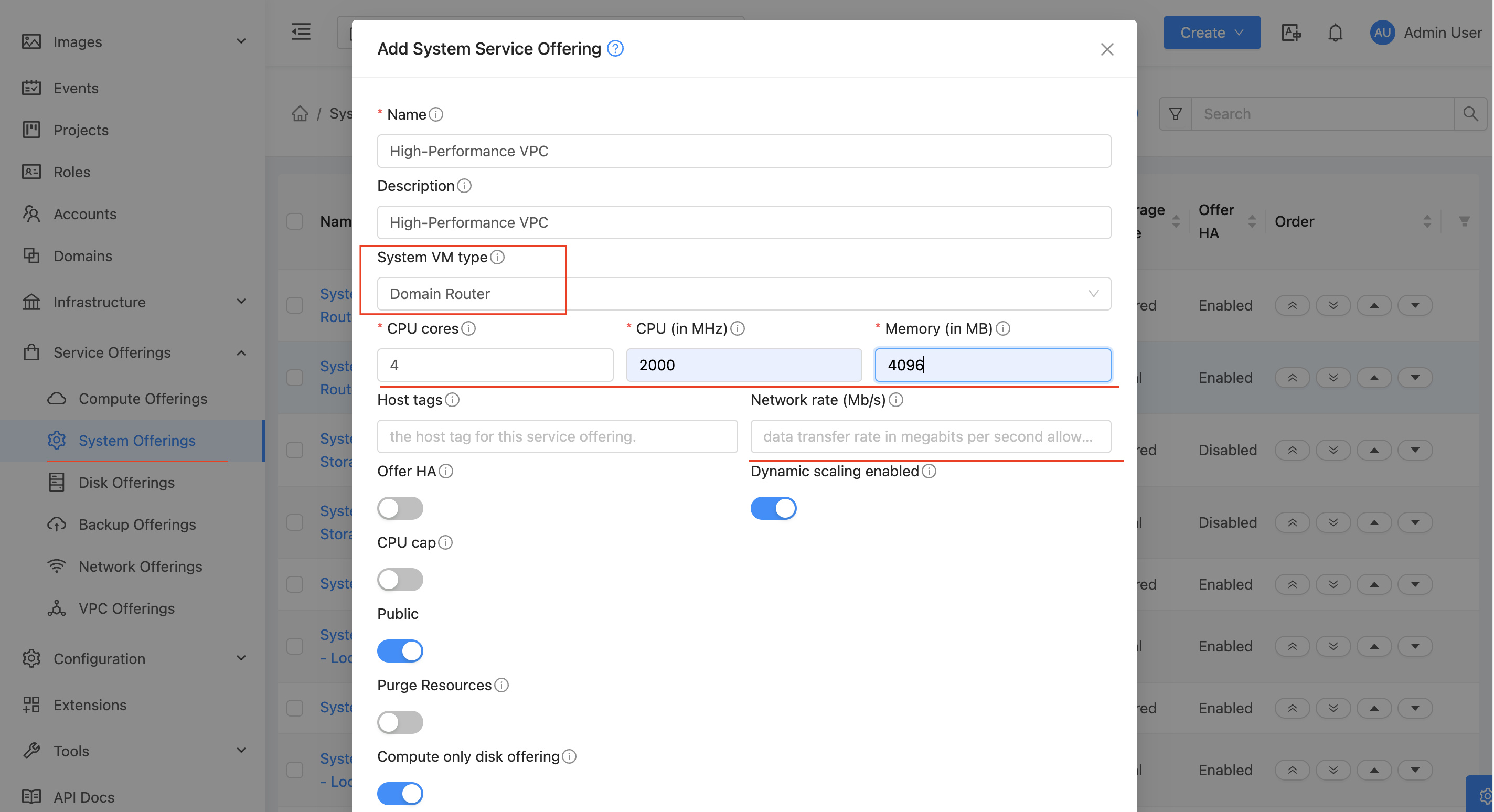Move first row down one position
The width and height of the screenshot is (1494, 812).
tap(1415, 305)
